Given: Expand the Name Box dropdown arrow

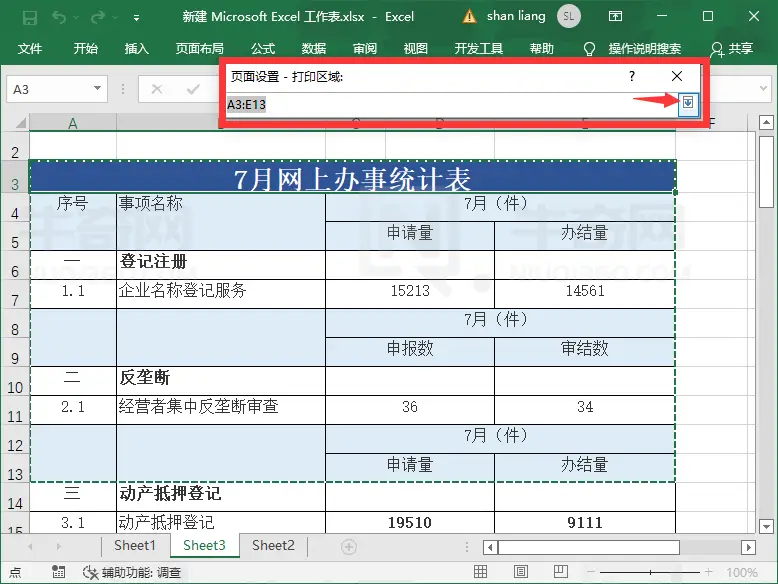Looking at the screenshot, I should click(97, 89).
